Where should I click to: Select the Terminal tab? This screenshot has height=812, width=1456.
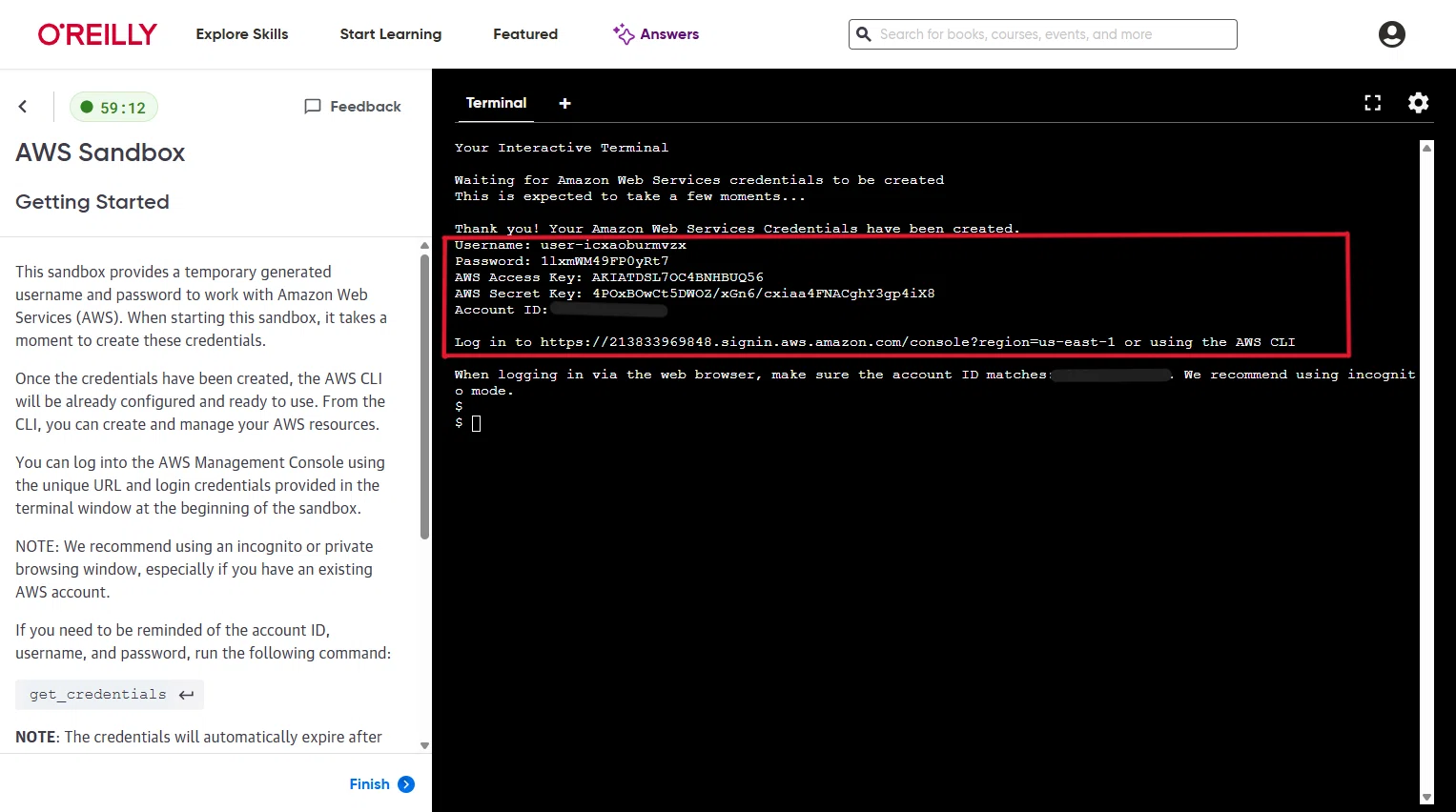(496, 103)
